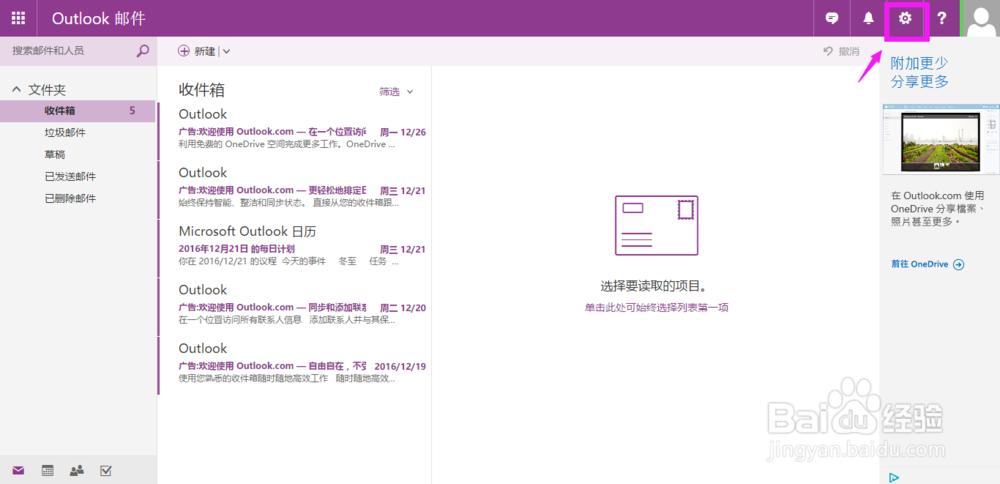Click the search magnifier icon
1000x484 pixels.
tap(143, 51)
